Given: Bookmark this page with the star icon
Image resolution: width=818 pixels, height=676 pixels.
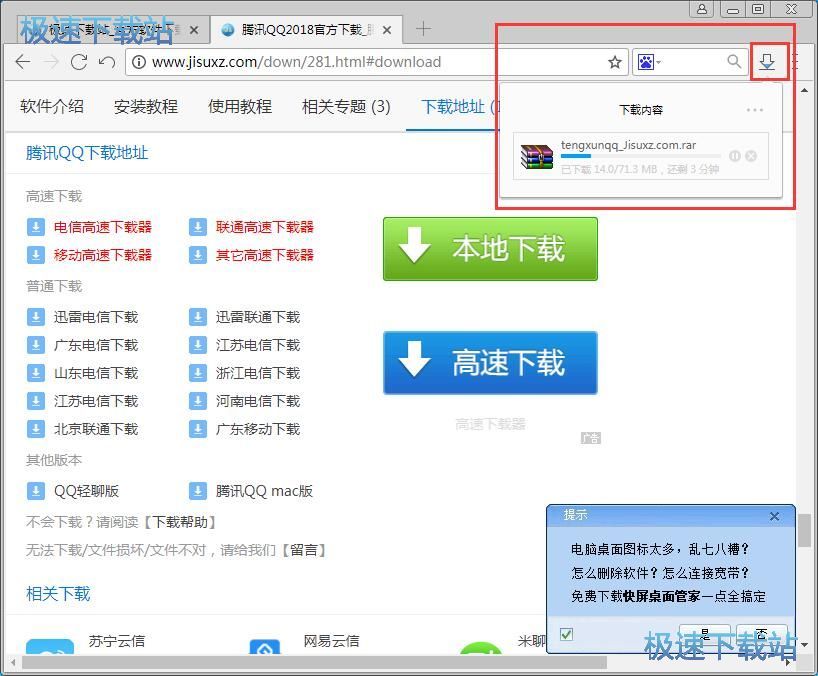Looking at the screenshot, I should (615, 62).
